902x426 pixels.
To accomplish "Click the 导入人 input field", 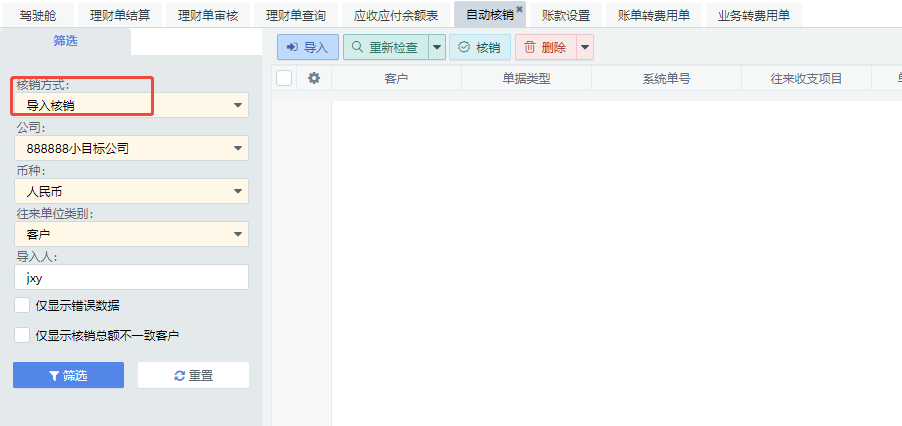I will pyautogui.click(x=131, y=278).
